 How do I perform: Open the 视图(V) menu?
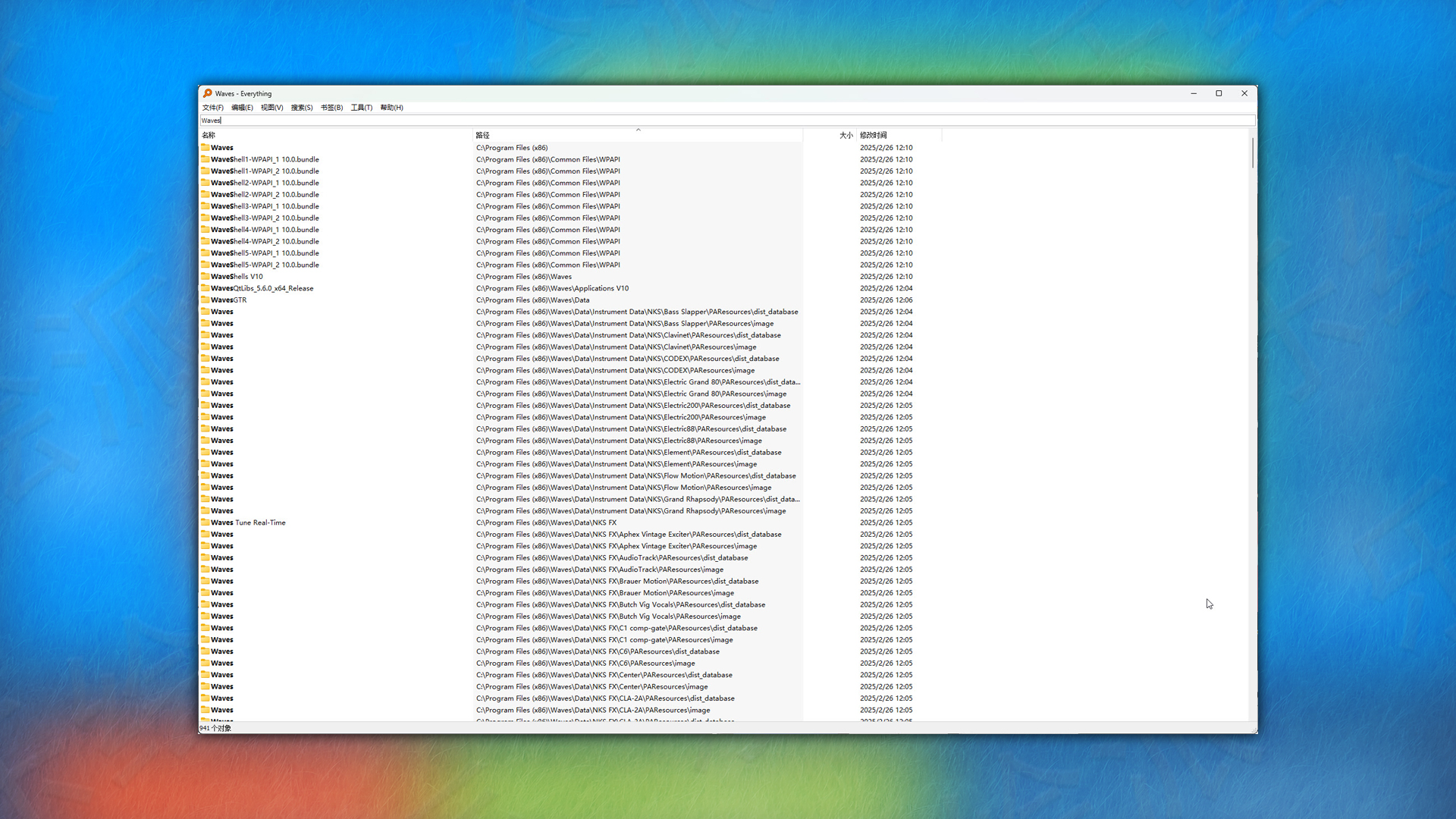(271, 108)
